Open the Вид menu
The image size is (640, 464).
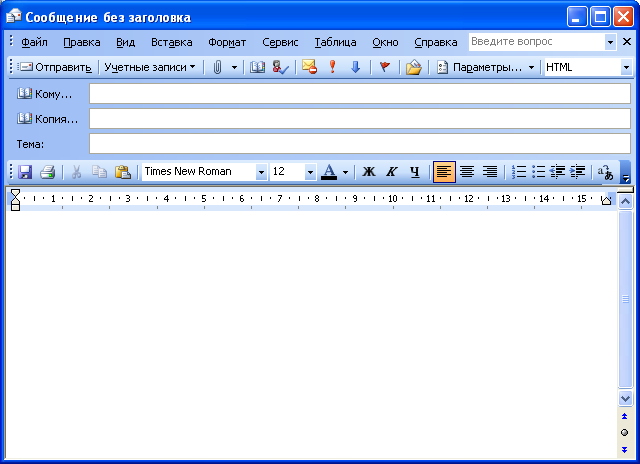coord(125,42)
